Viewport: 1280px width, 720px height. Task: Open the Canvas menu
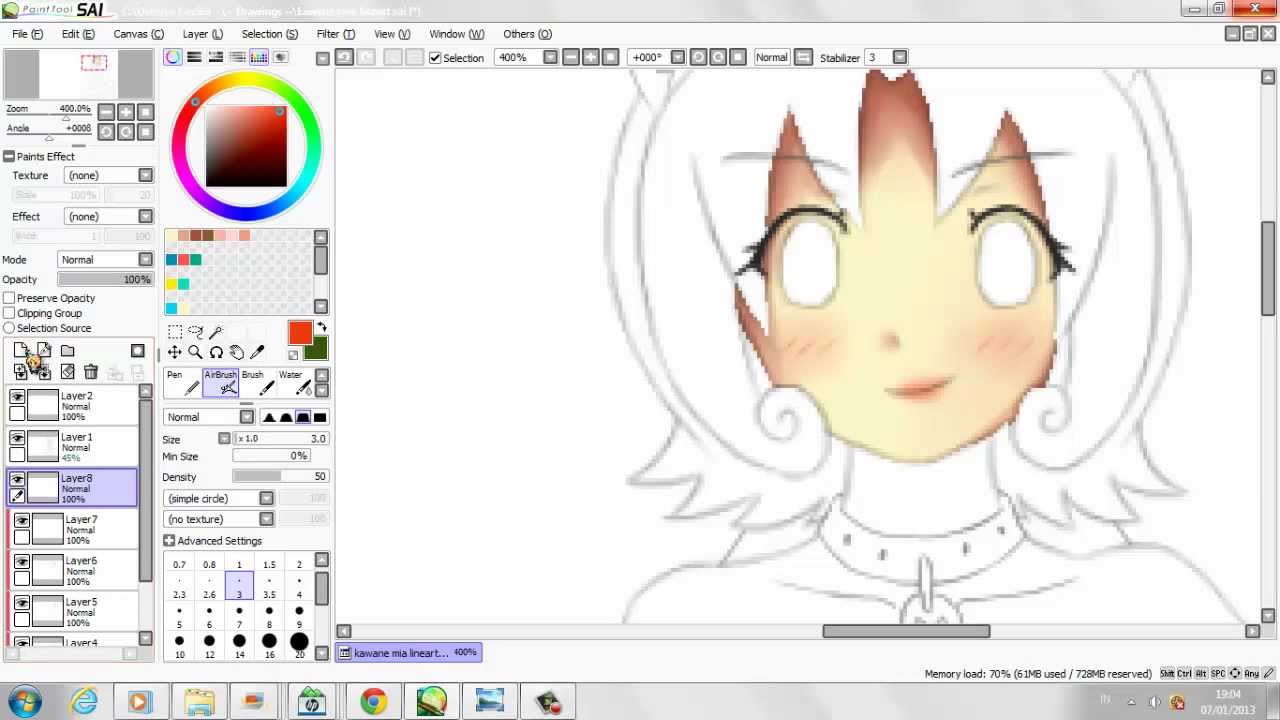tap(139, 34)
